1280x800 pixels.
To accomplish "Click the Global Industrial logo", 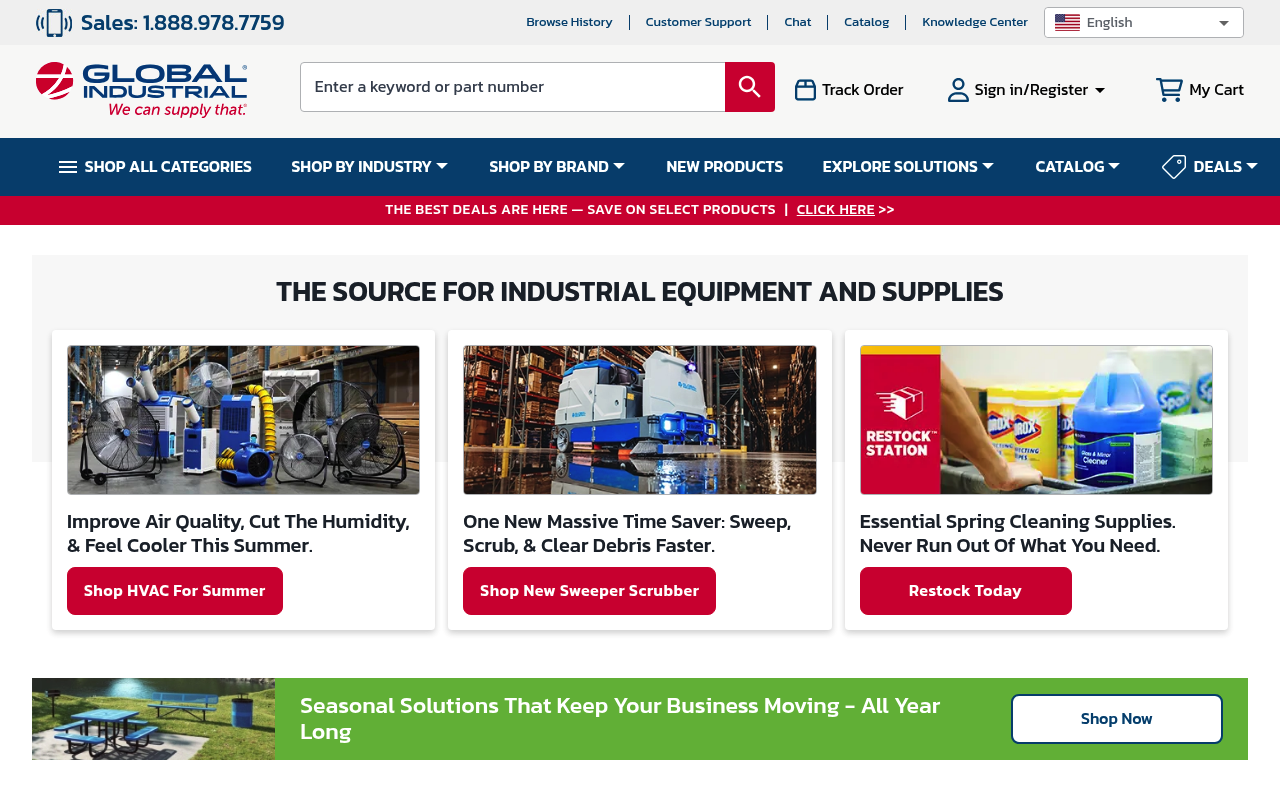I will pos(141,89).
